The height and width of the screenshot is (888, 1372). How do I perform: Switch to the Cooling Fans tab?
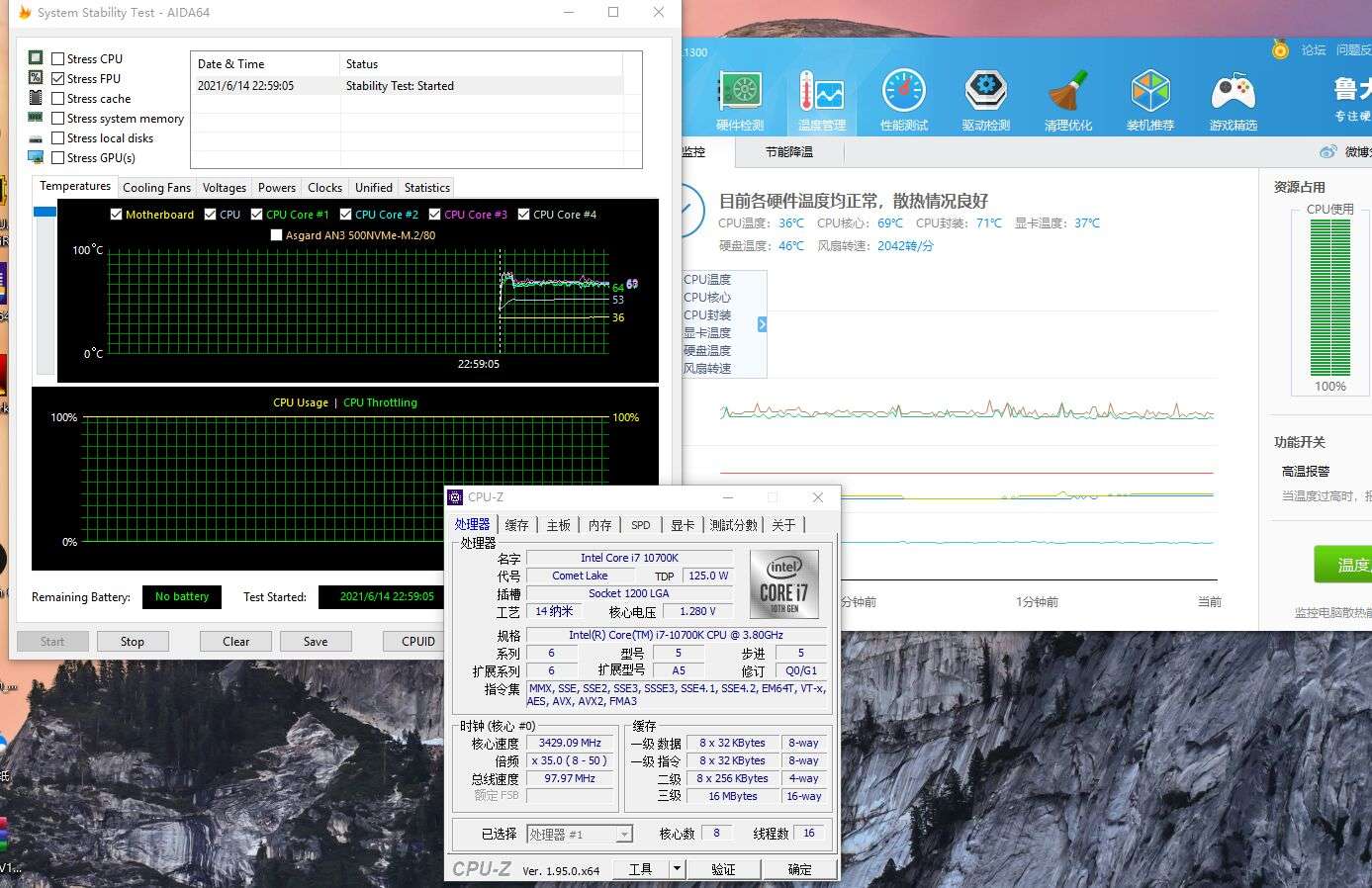point(156,187)
